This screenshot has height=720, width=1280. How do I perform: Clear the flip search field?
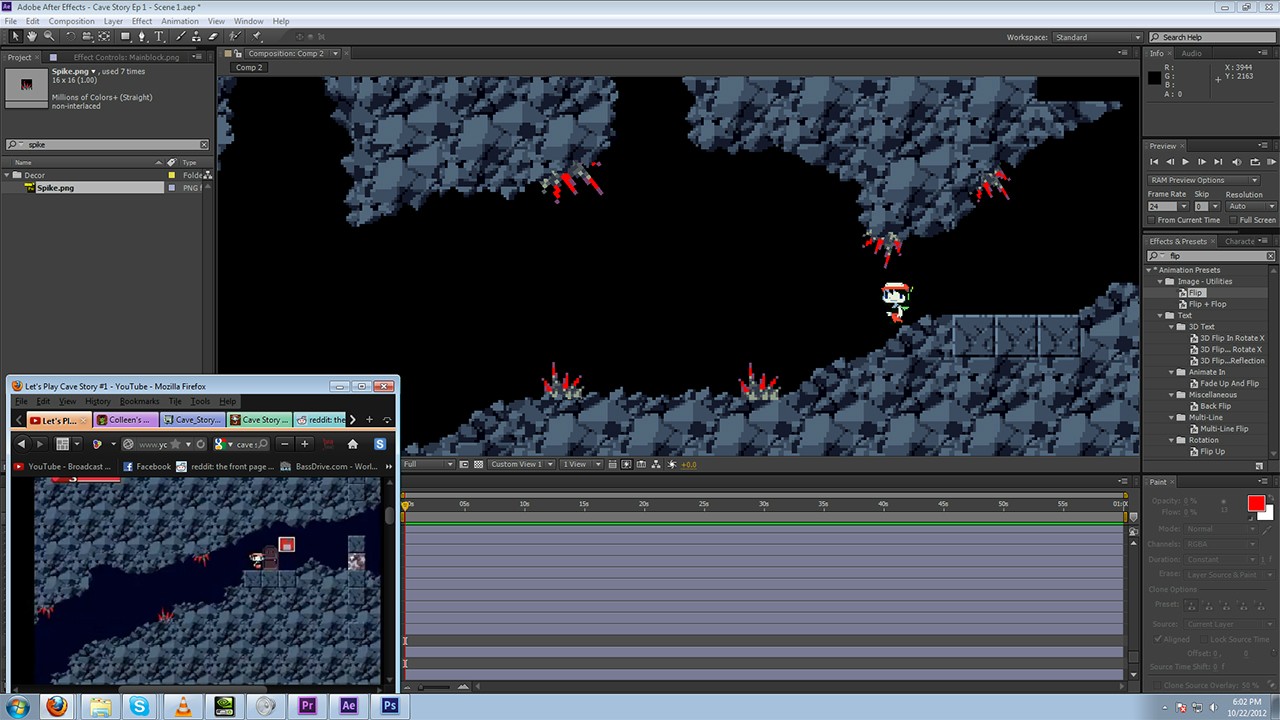pos(1271,256)
